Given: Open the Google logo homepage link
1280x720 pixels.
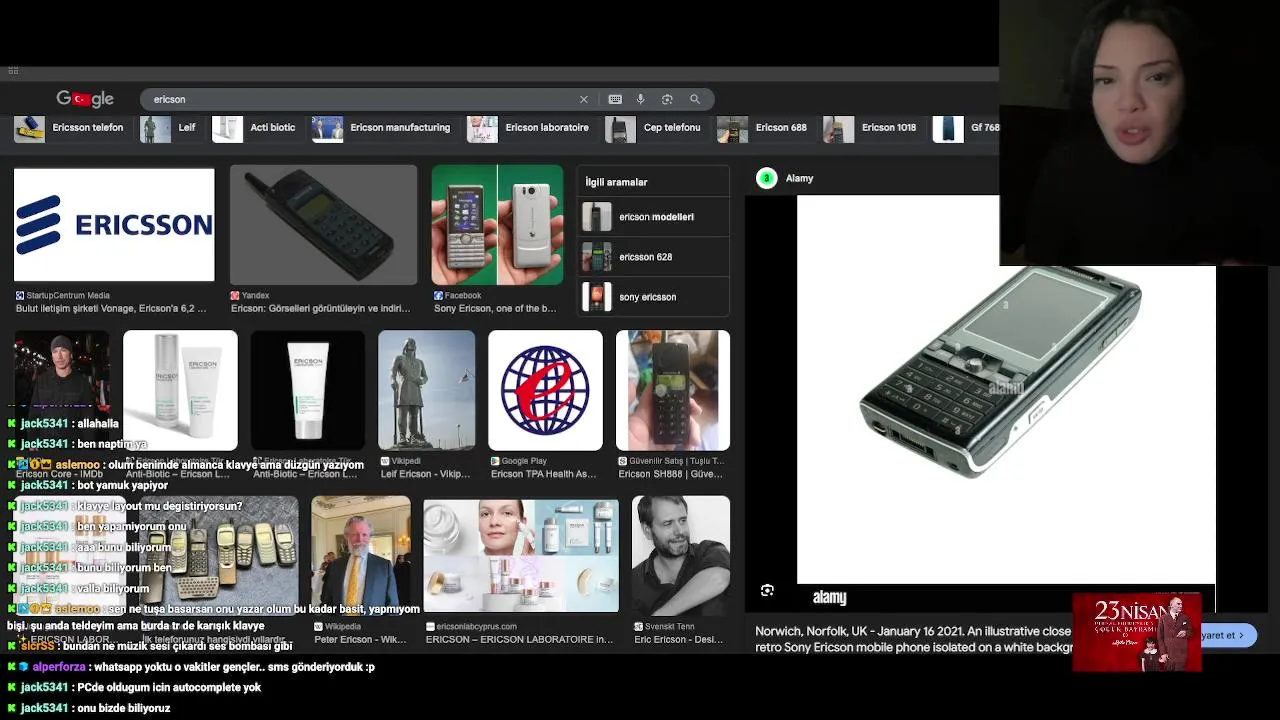Looking at the screenshot, I should point(85,99).
